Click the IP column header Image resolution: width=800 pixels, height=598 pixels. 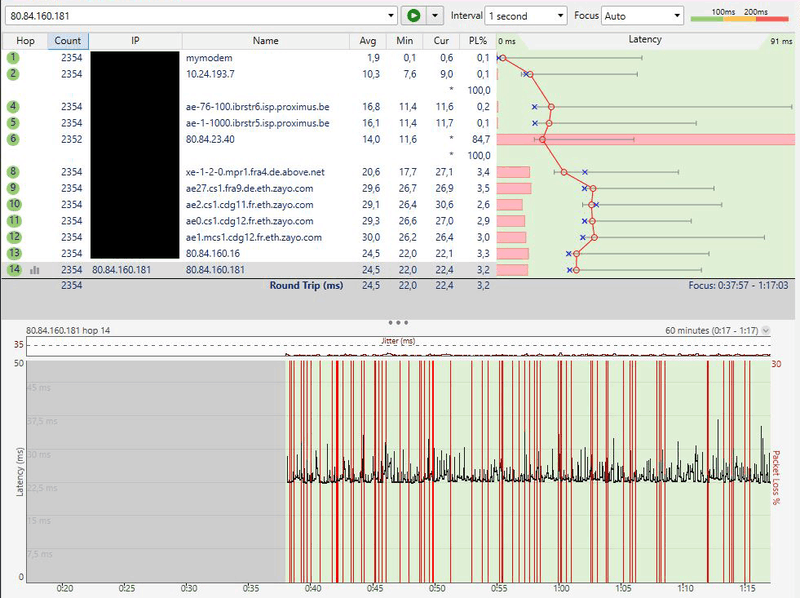(x=135, y=41)
